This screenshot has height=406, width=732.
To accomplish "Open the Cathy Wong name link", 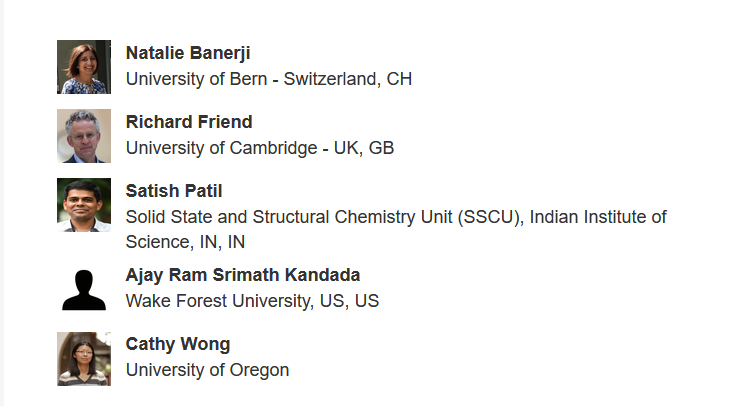I will coord(178,344).
